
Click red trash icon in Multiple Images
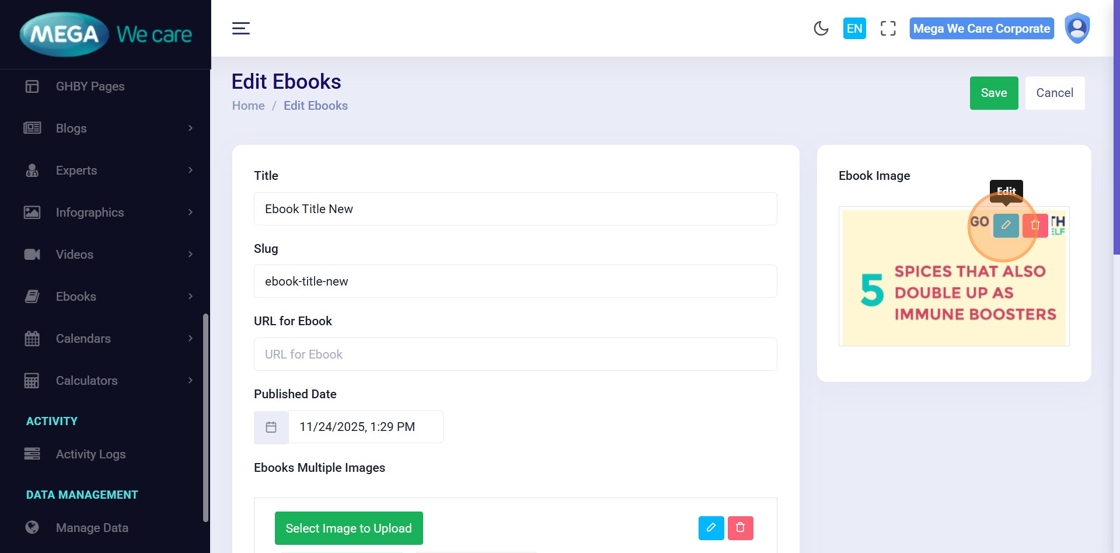[740, 528]
